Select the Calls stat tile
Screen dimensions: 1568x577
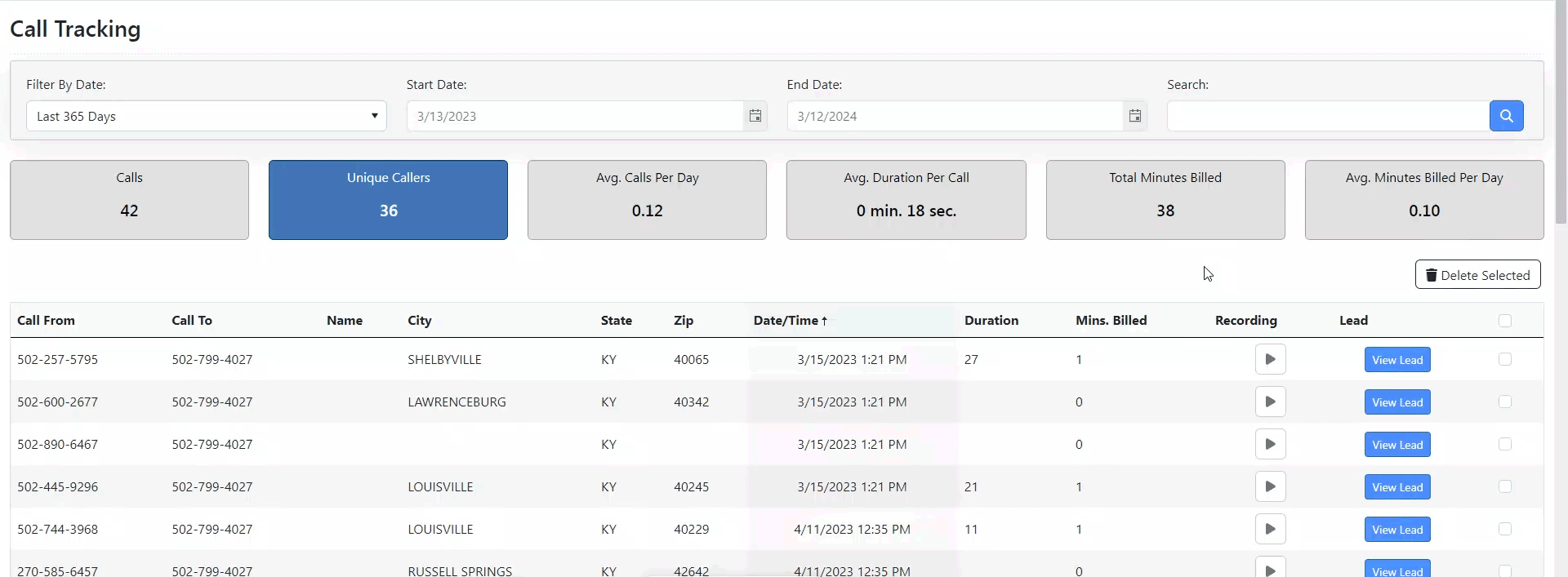click(129, 200)
